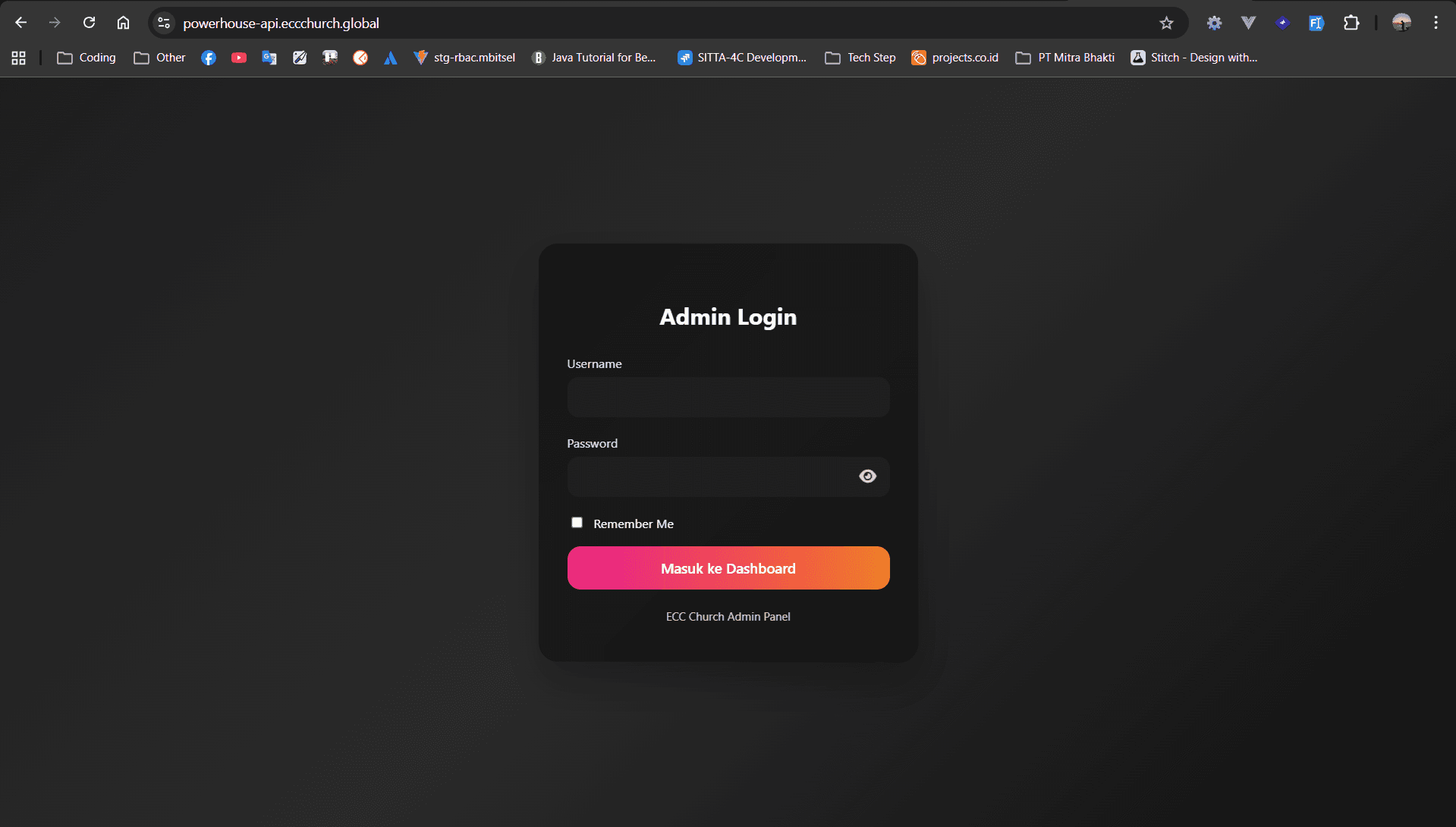The width and height of the screenshot is (1456, 827).
Task: Open the bookmarks grid icon at far left
Action: [18, 57]
